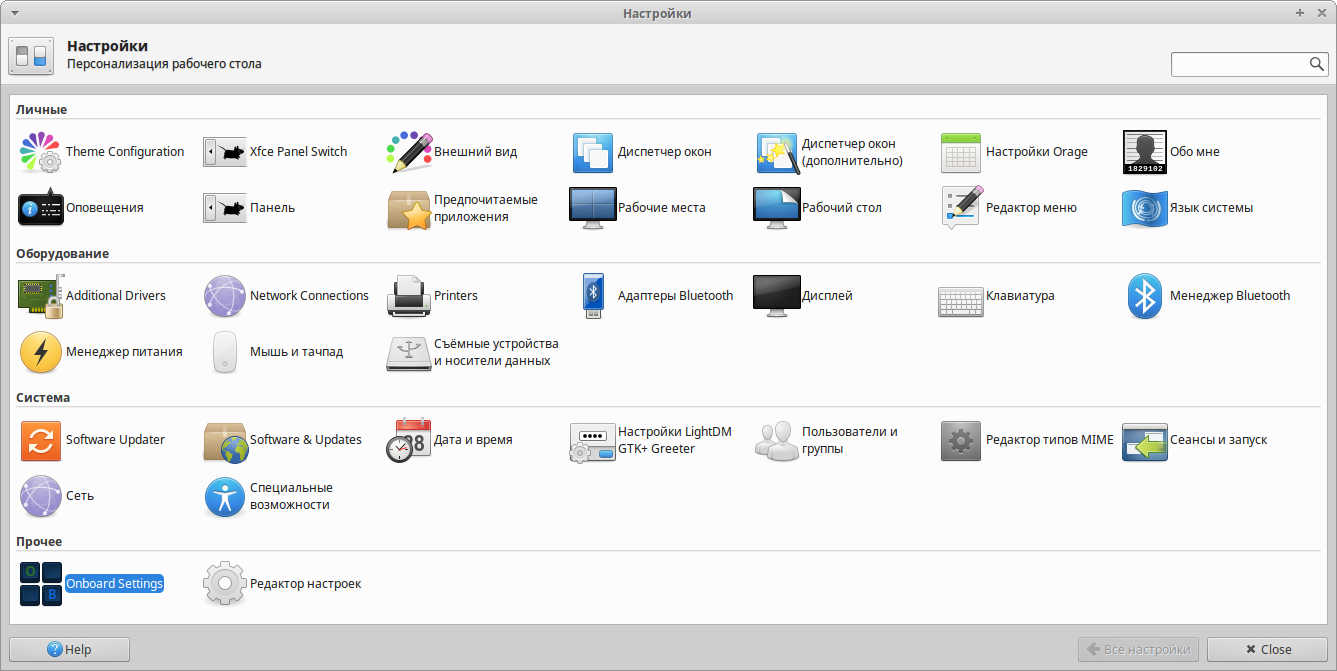
Task: Open Оповещения notifications settings
Action: [x=81, y=208]
